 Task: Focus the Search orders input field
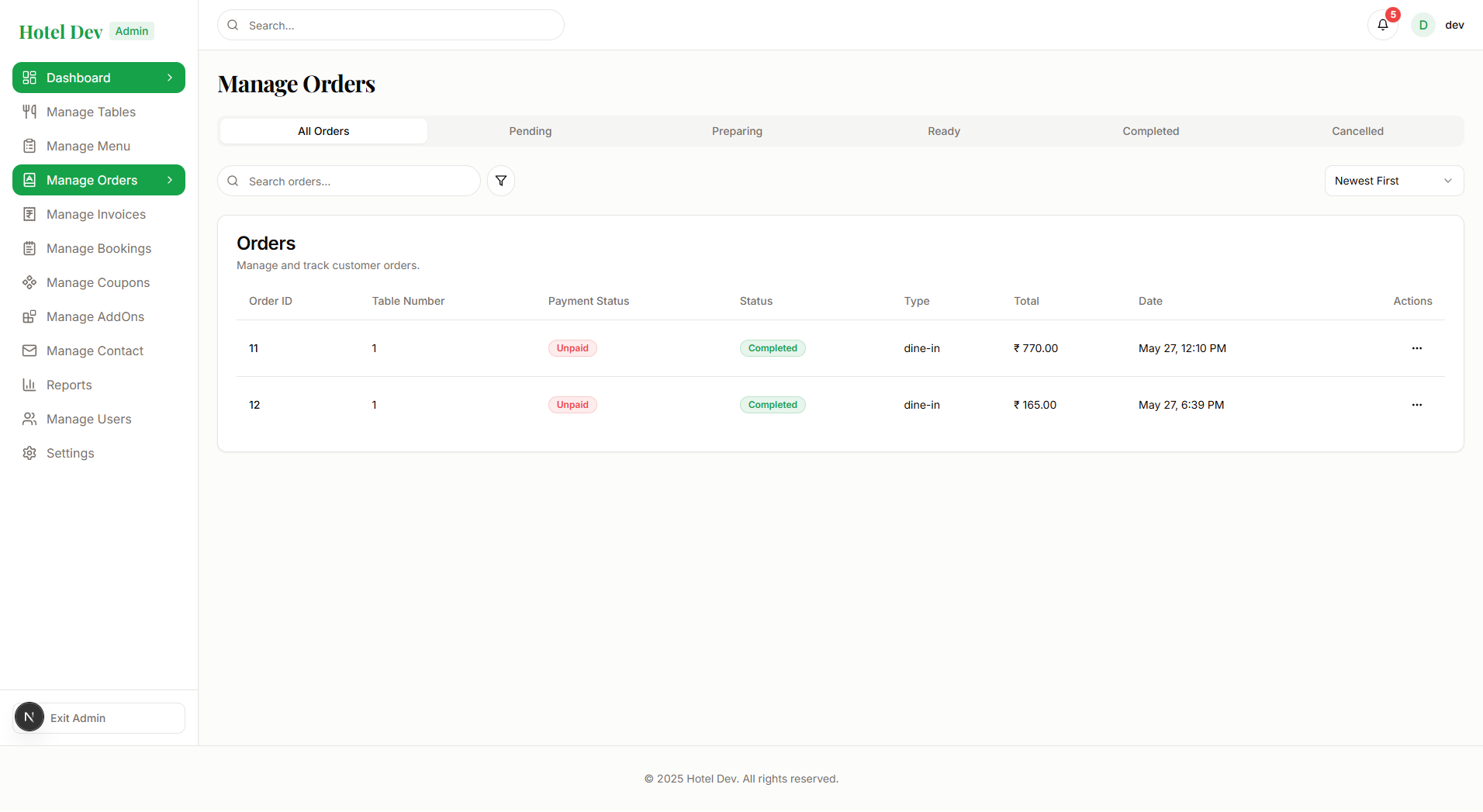[358, 181]
